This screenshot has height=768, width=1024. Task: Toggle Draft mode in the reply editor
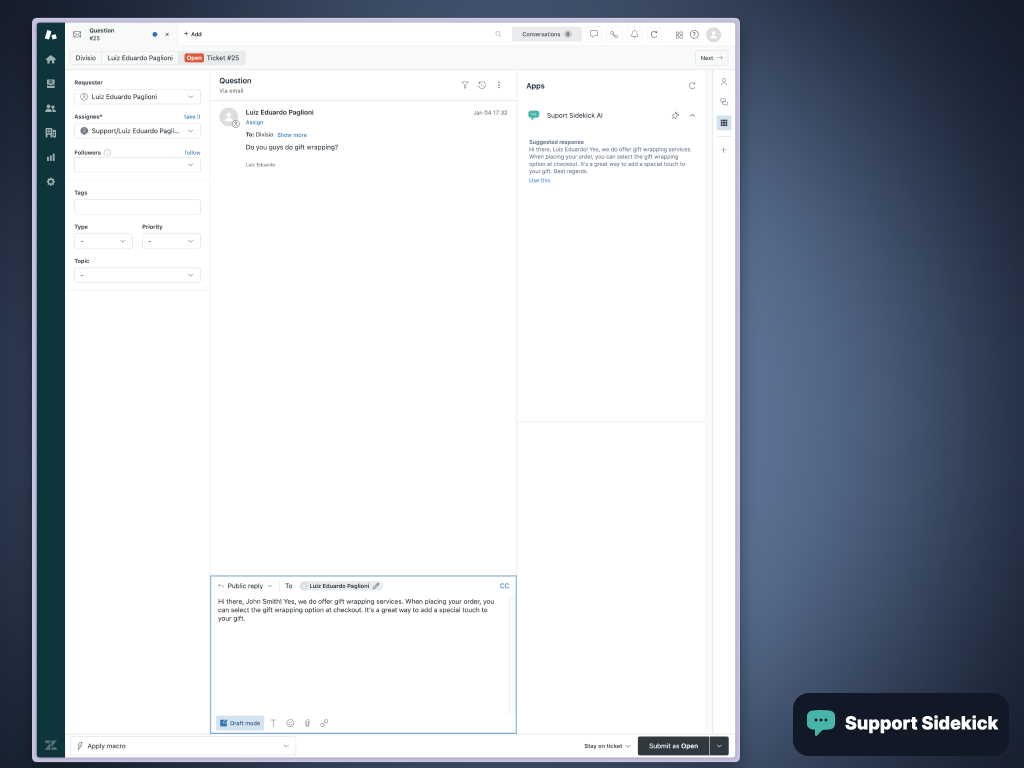pyautogui.click(x=239, y=722)
